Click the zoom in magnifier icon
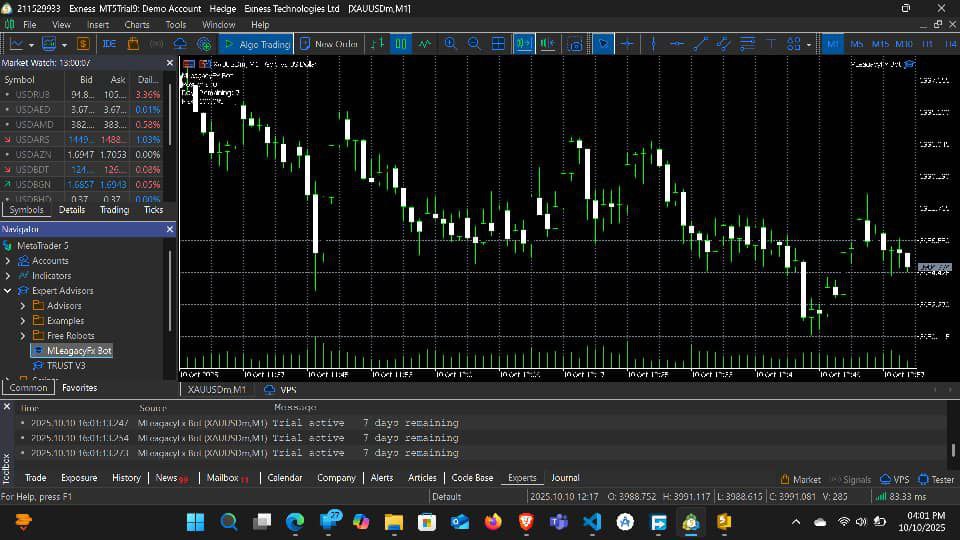Viewport: 960px width, 540px height. [x=450, y=44]
